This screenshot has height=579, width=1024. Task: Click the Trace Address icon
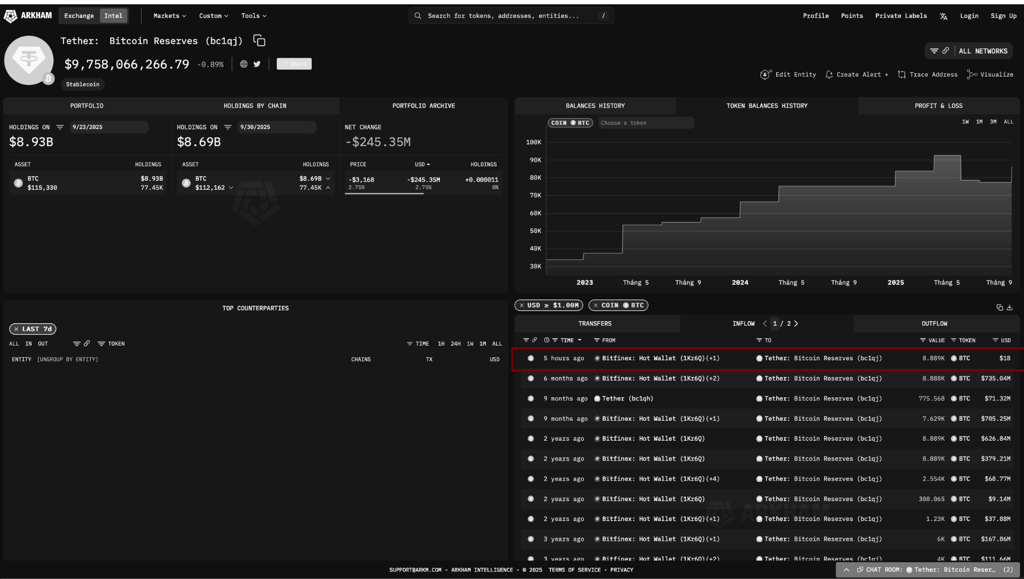point(901,74)
